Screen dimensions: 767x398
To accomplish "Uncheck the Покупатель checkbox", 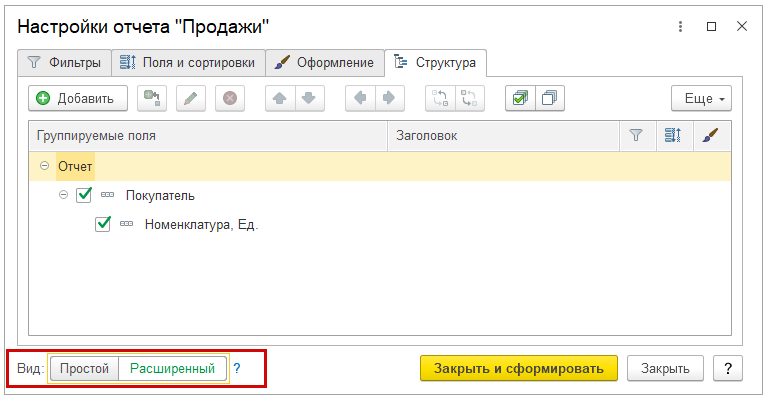I will 84,195.
